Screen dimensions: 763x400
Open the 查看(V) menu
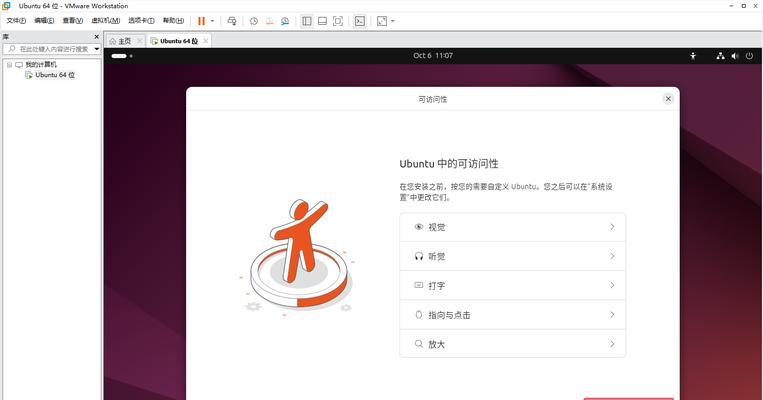[73, 20]
